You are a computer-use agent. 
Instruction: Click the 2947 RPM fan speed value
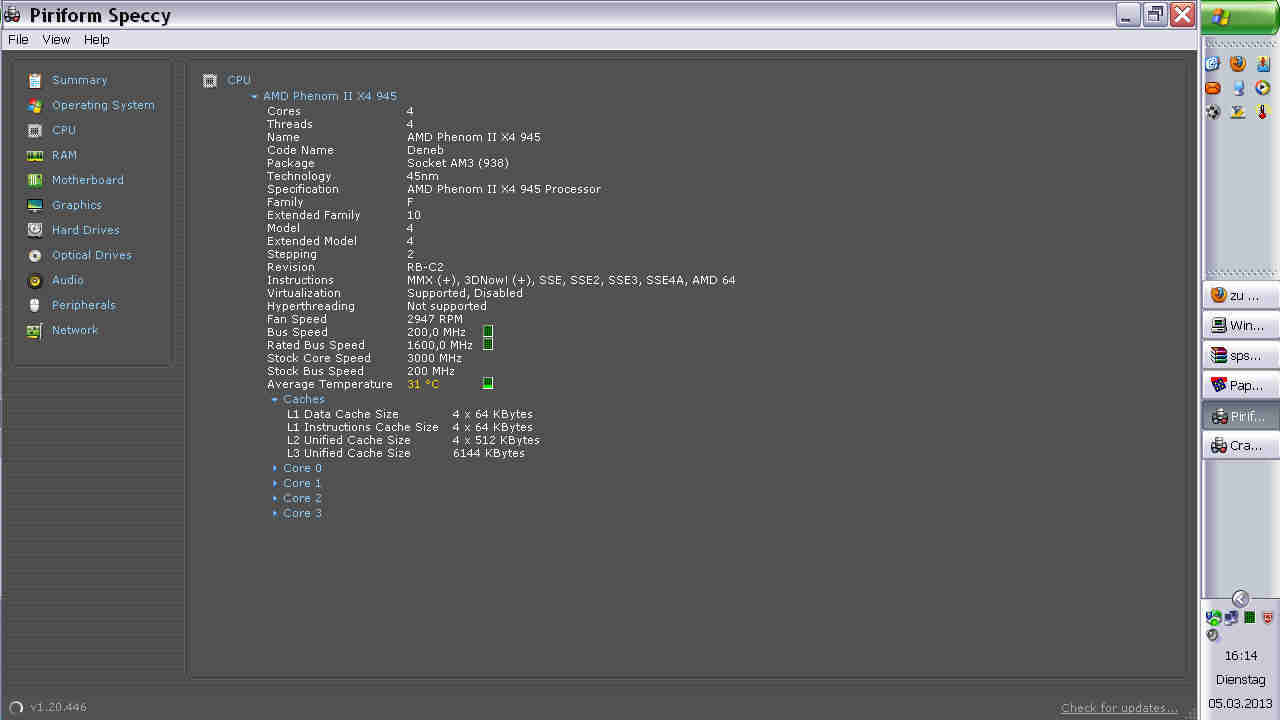(x=436, y=319)
